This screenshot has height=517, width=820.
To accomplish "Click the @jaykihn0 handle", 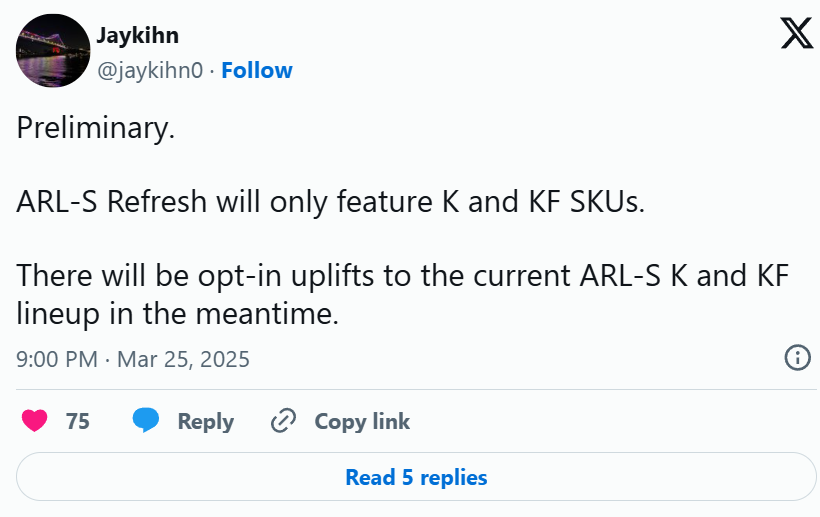I will pos(150,71).
